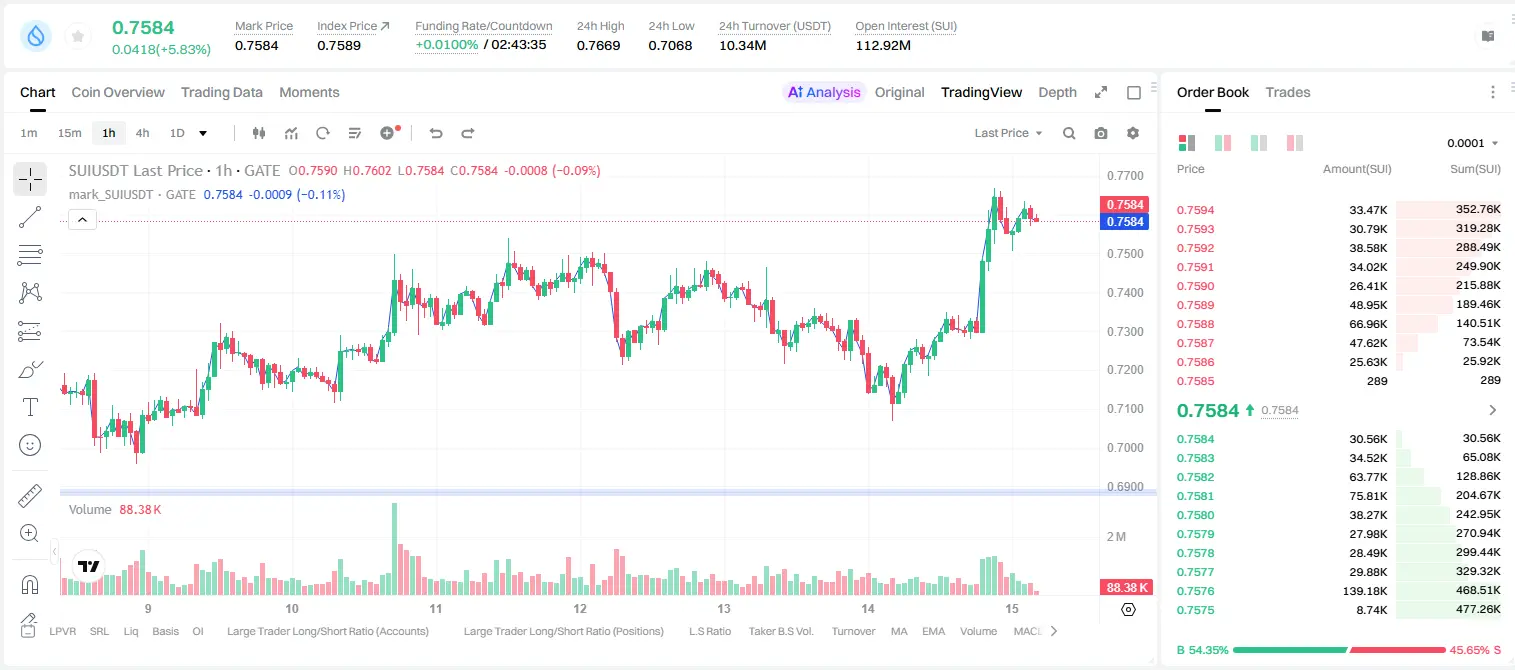This screenshot has height=670, width=1515.
Task: Add SUI to favorites with star icon
Action: [x=78, y=36]
